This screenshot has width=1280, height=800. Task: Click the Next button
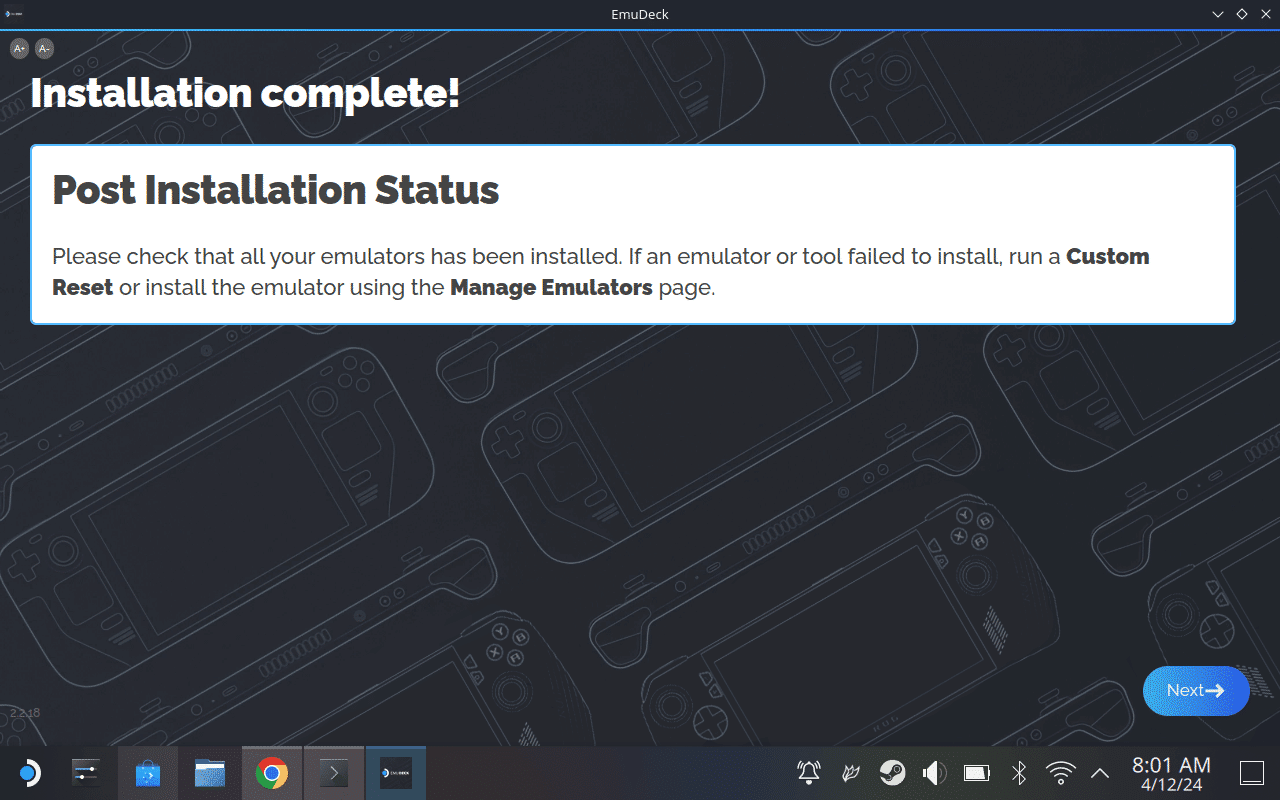(1196, 691)
